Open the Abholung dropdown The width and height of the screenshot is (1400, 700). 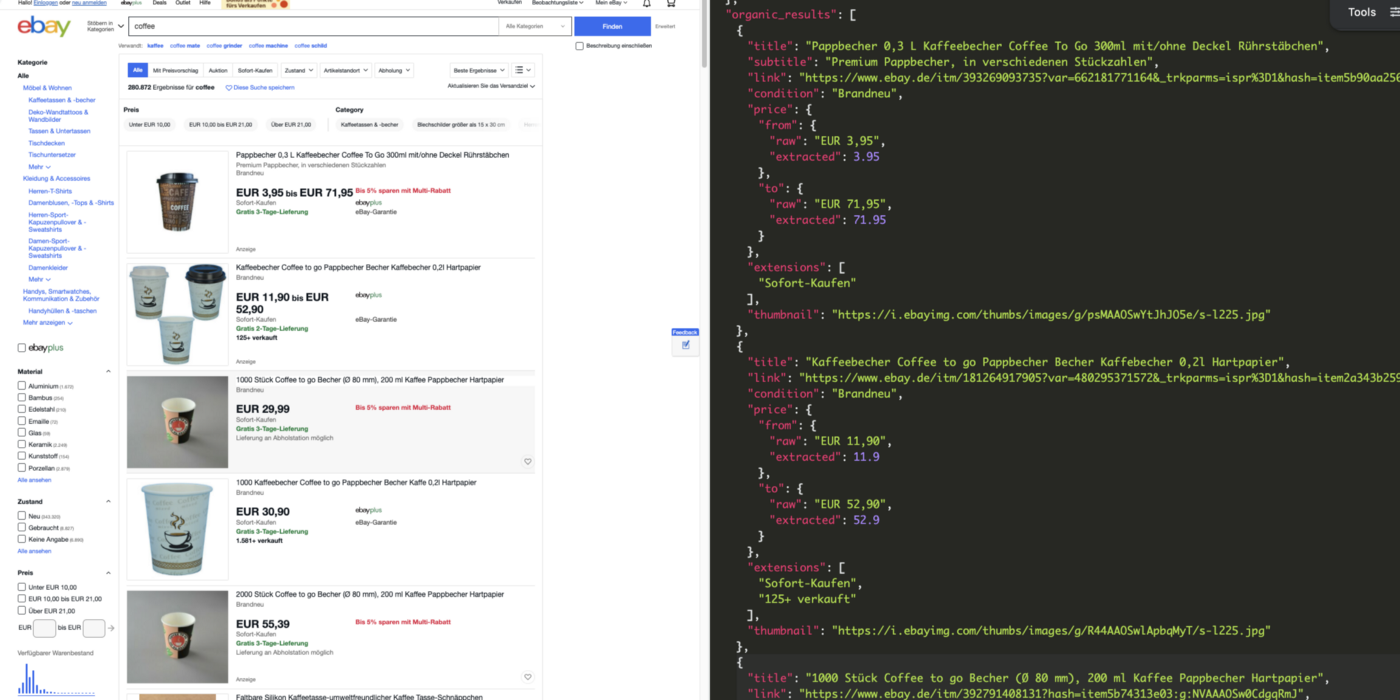(x=394, y=71)
